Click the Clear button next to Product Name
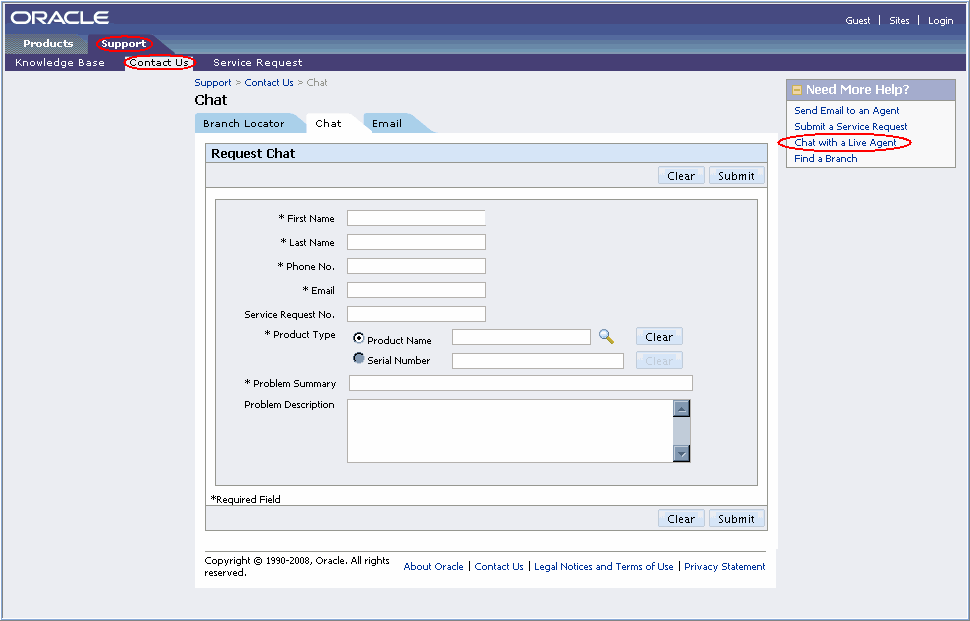The image size is (970, 621). pos(659,336)
